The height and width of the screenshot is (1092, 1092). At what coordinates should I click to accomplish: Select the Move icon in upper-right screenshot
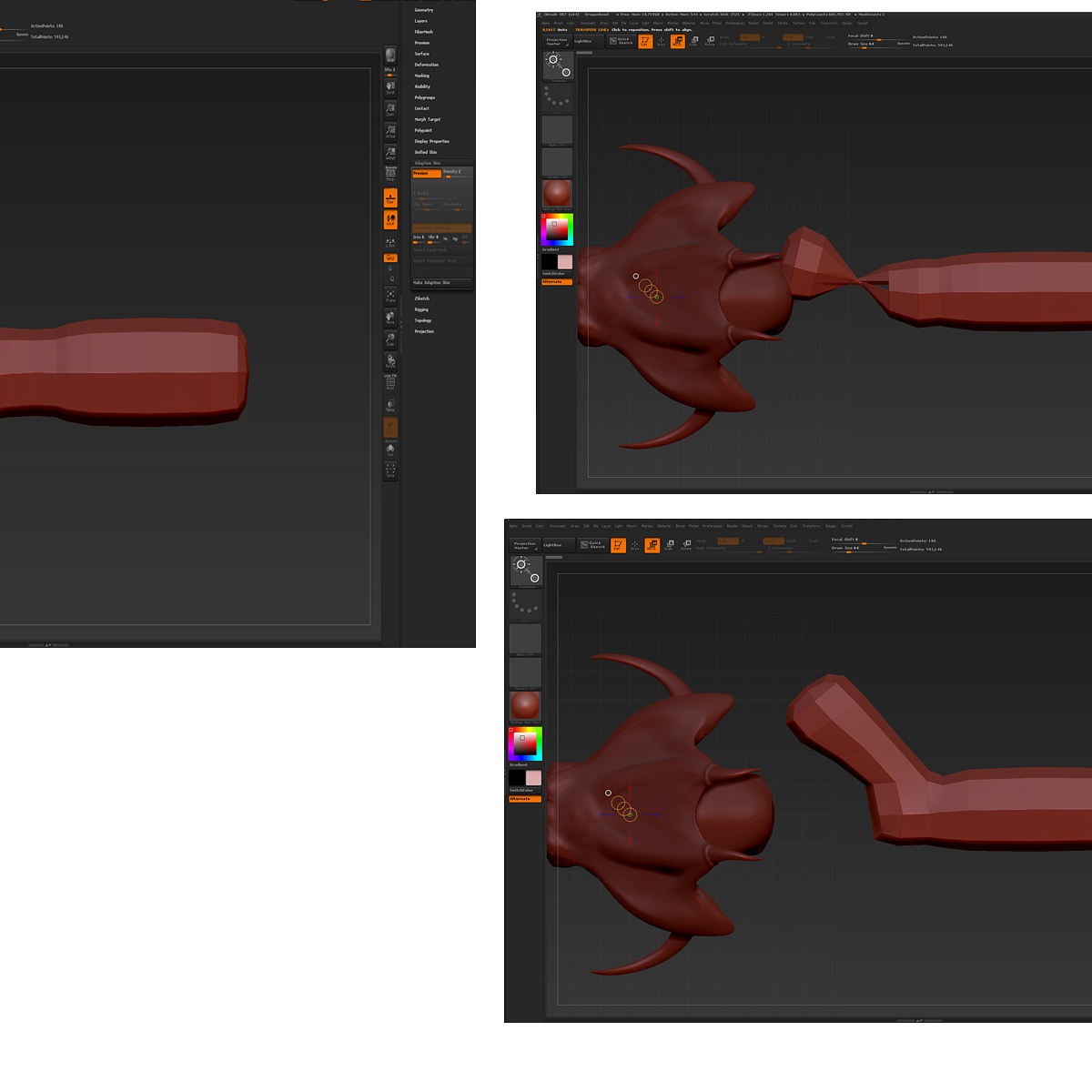click(678, 41)
